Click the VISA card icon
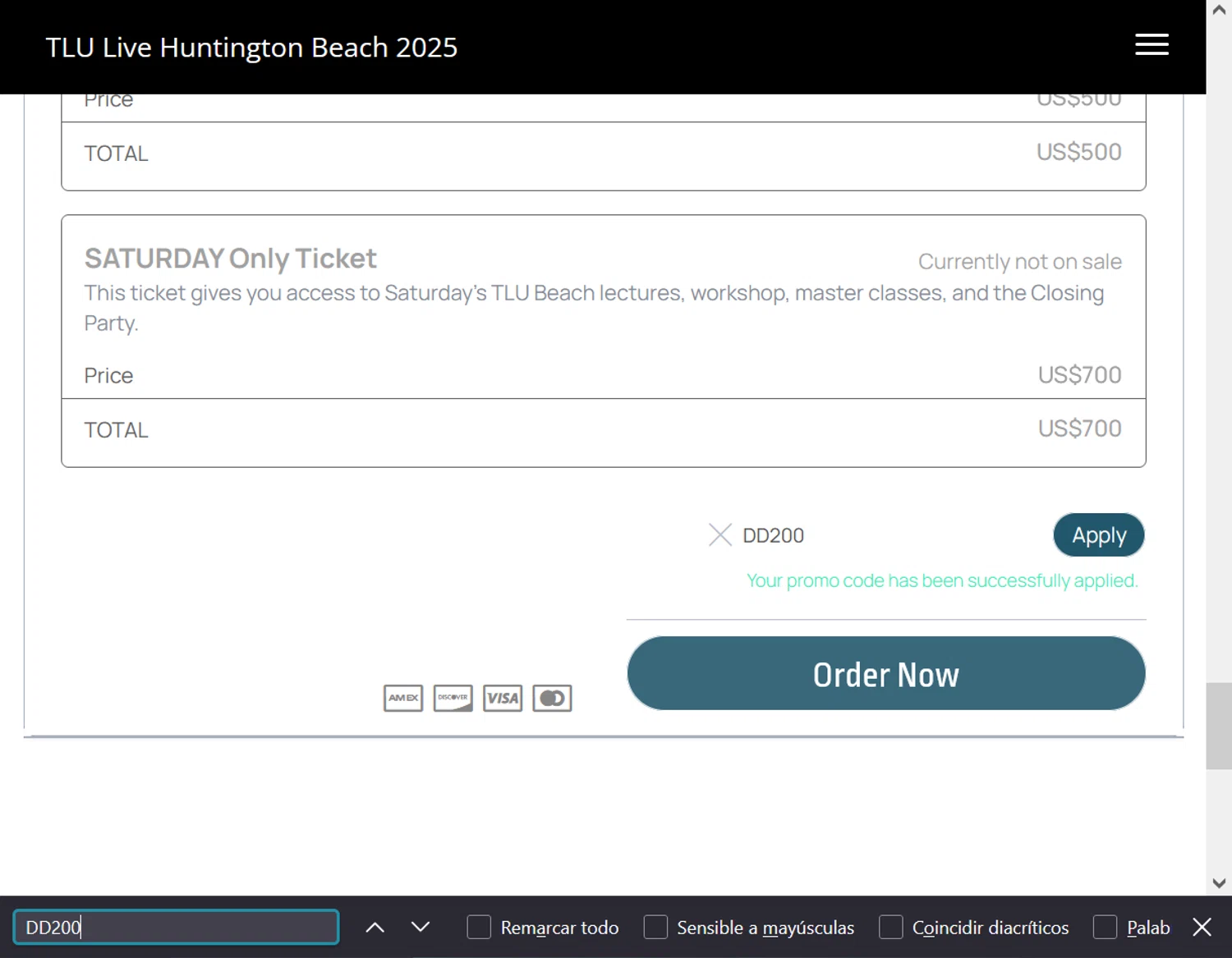The height and width of the screenshot is (958, 1232). 503,698
